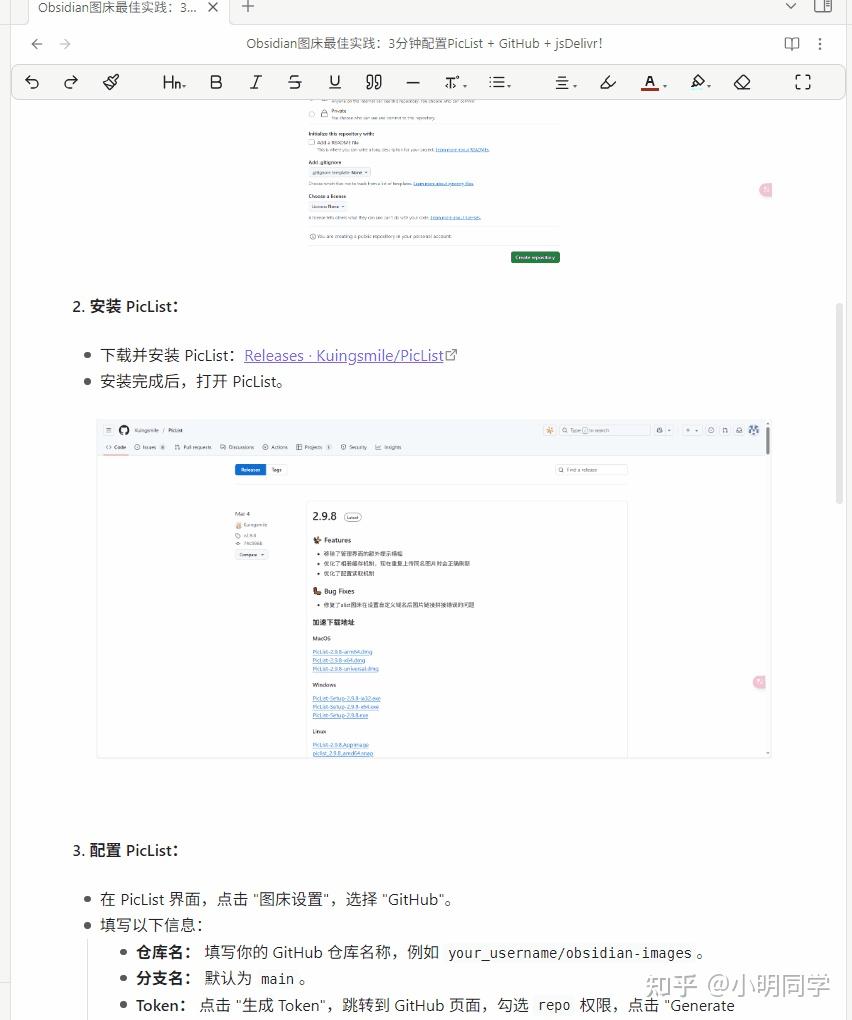852x1020 pixels.
Task: Redo the last undone edit
Action: click(x=70, y=82)
